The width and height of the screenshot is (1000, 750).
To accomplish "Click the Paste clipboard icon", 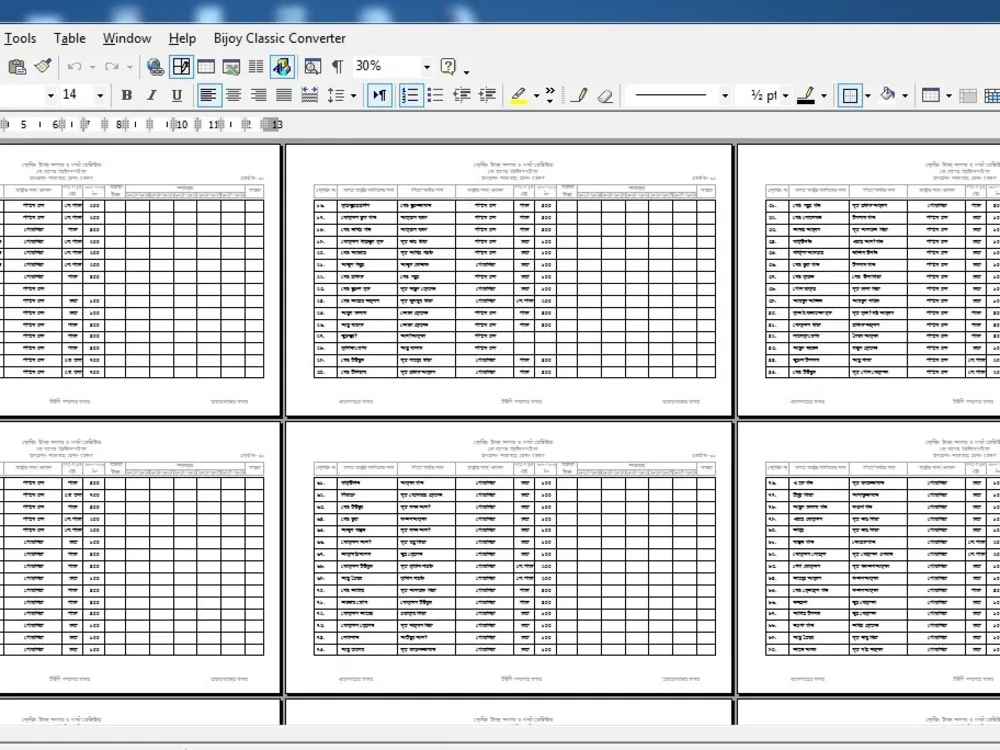I will coord(17,66).
